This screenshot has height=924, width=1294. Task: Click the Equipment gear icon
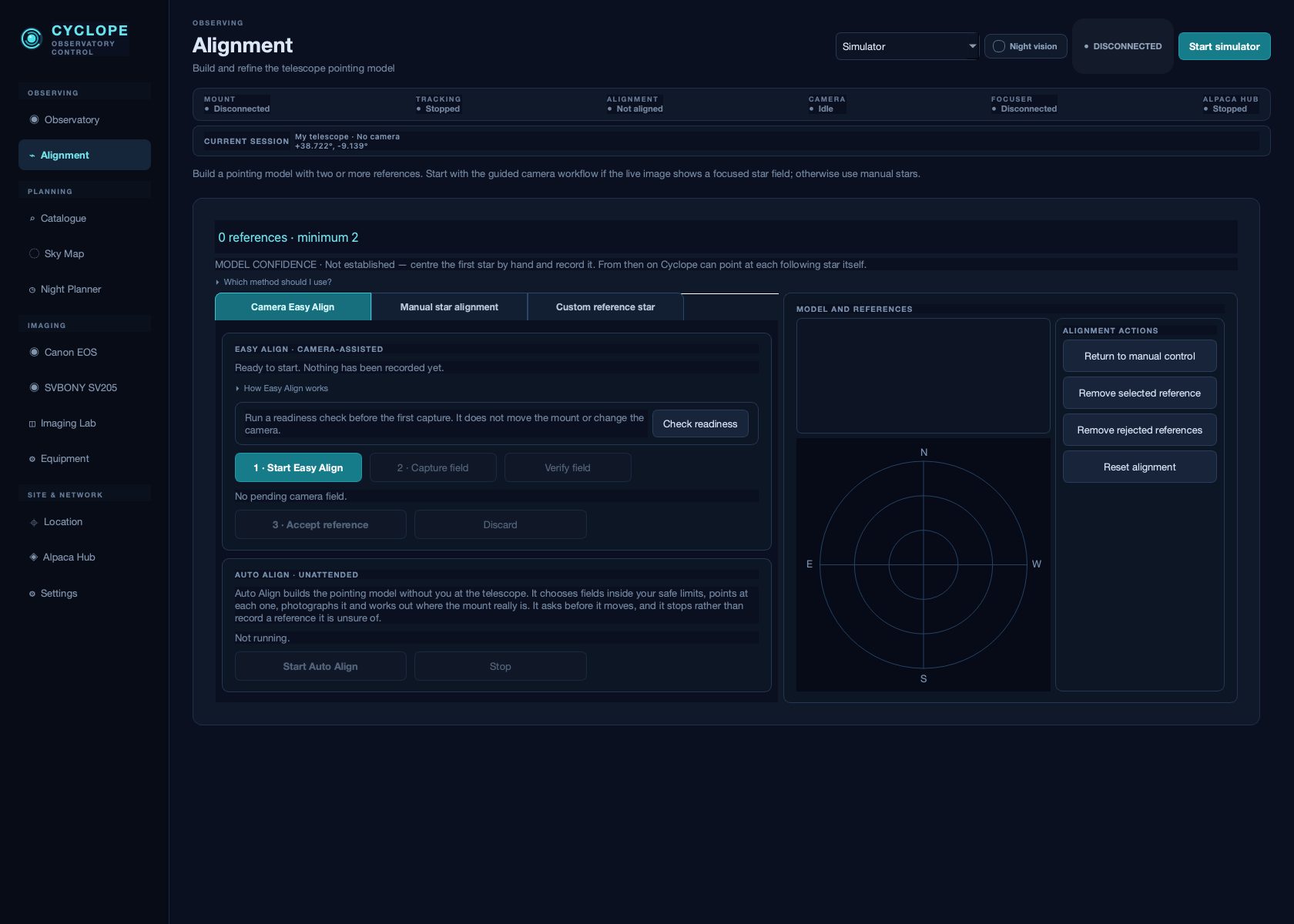[32, 459]
